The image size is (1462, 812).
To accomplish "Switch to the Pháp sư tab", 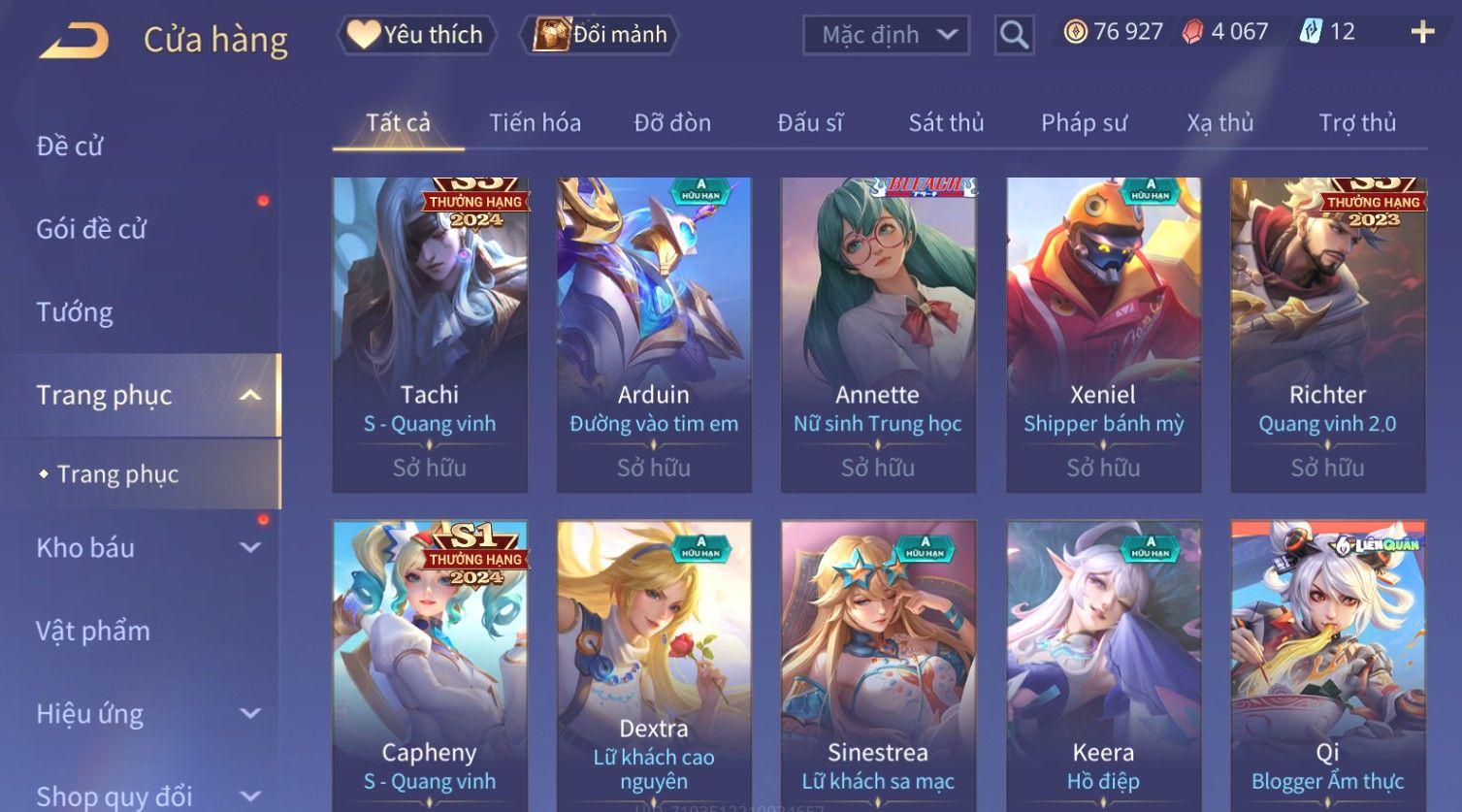I will click(x=1084, y=123).
